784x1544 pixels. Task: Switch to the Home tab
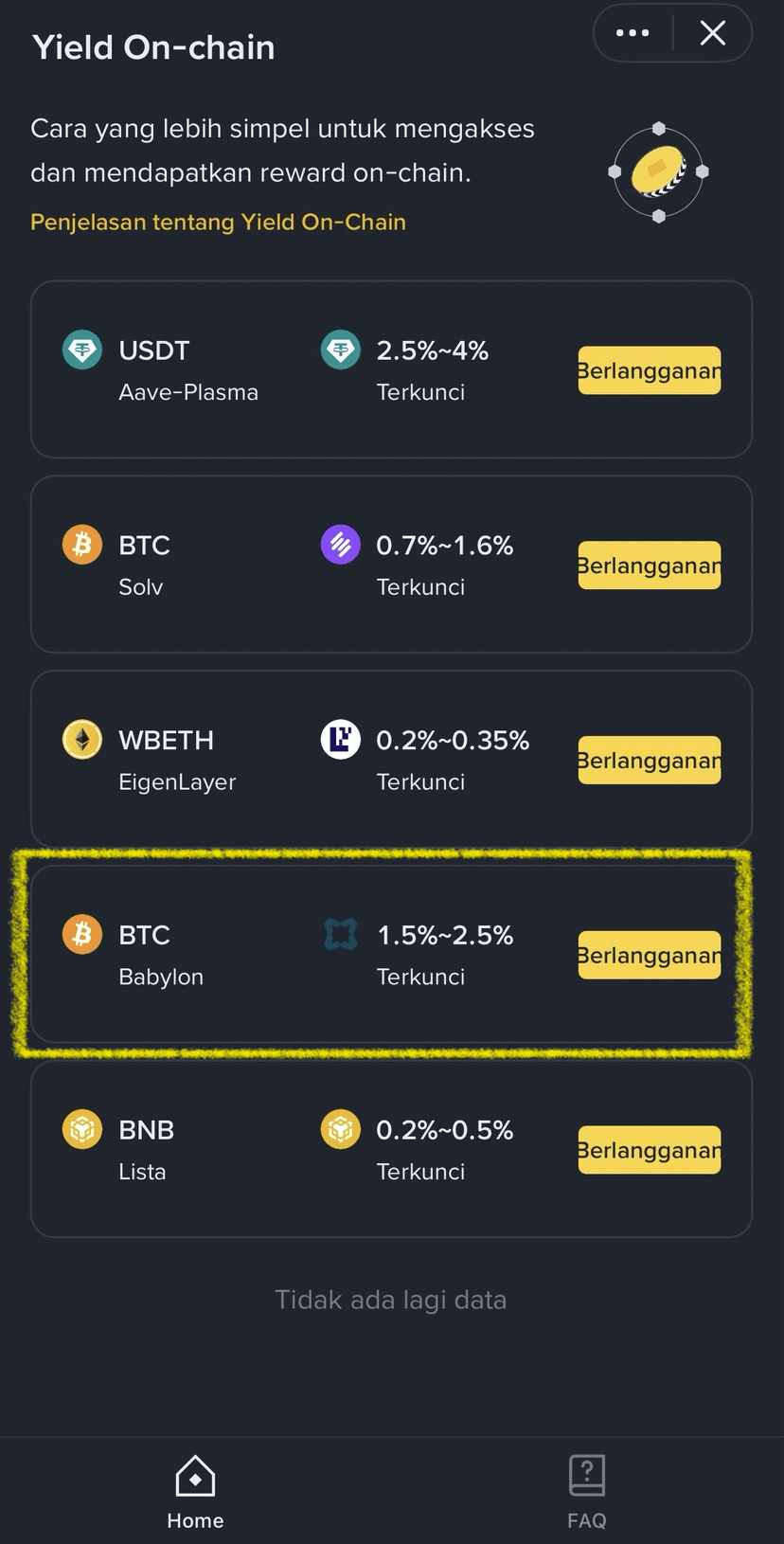pos(195,1493)
